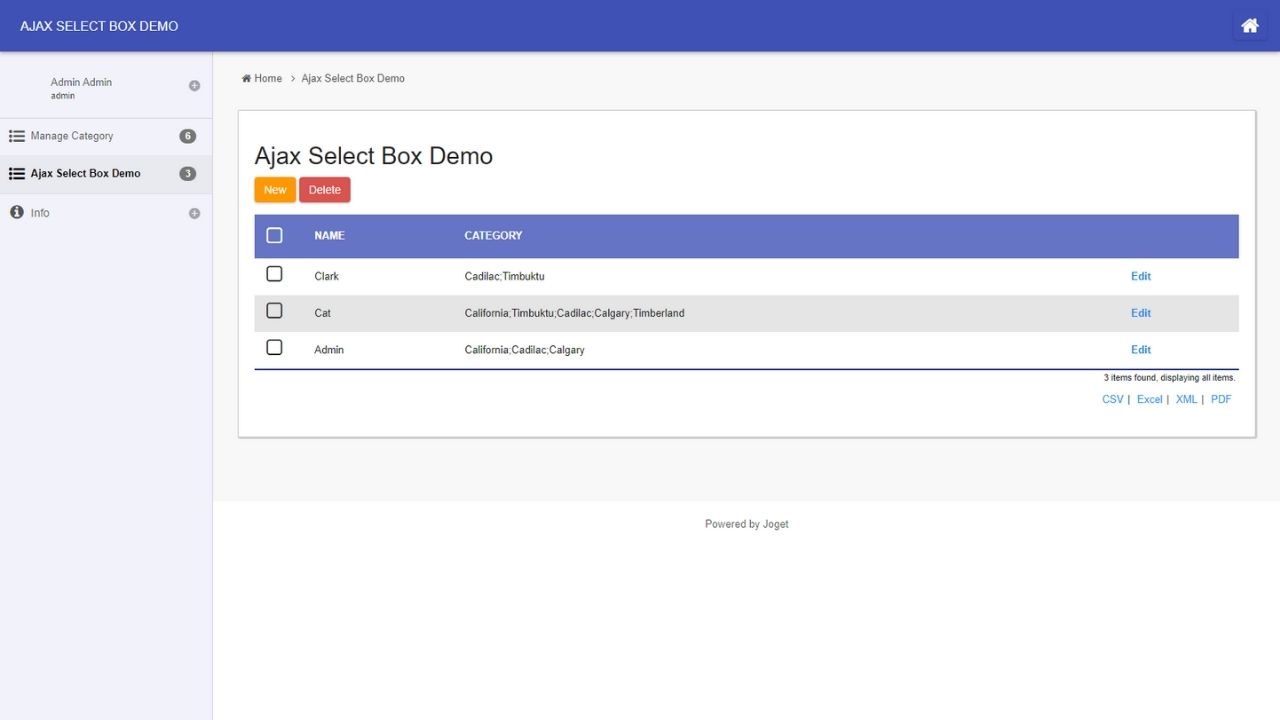Toggle the select-all checkbox in header
The image size is (1280, 720).
[x=274, y=235]
